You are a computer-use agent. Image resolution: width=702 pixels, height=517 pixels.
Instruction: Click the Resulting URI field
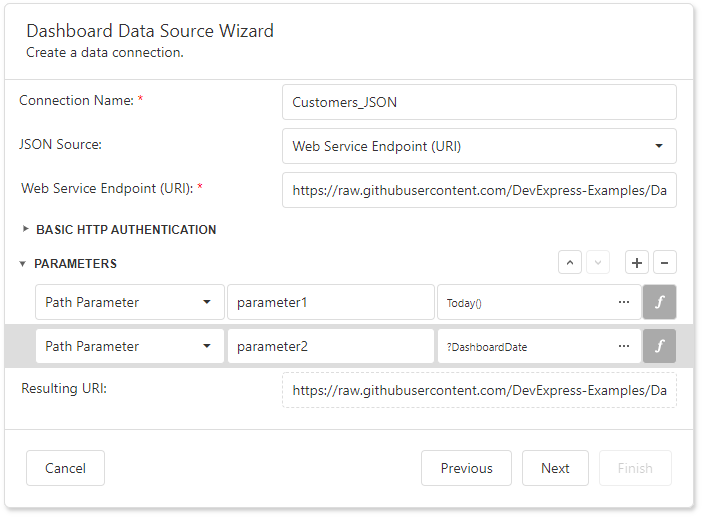pyautogui.click(x=479, y=390)
